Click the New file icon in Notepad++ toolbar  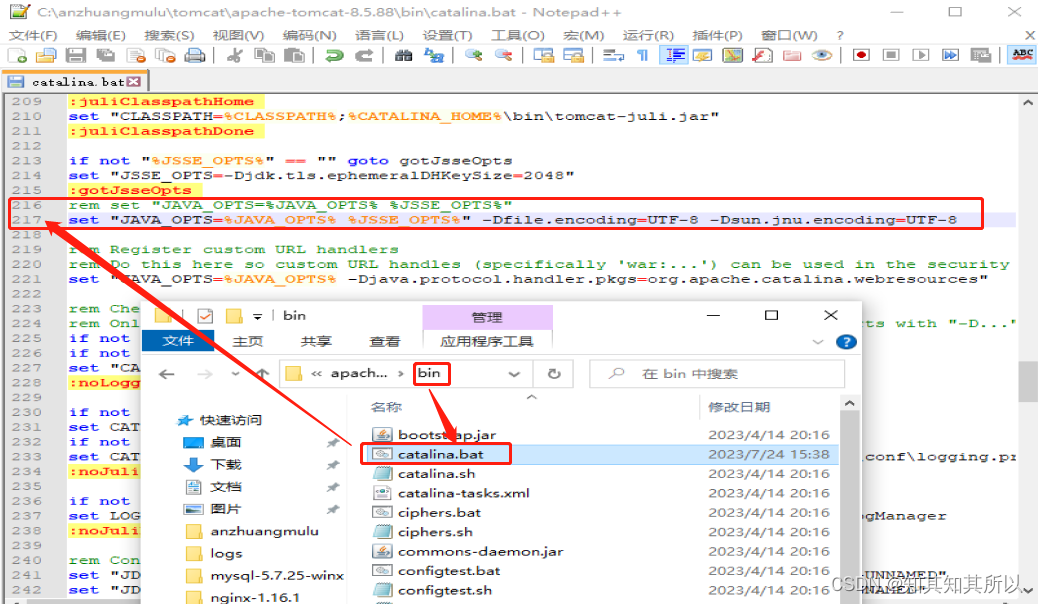point(17,56)
